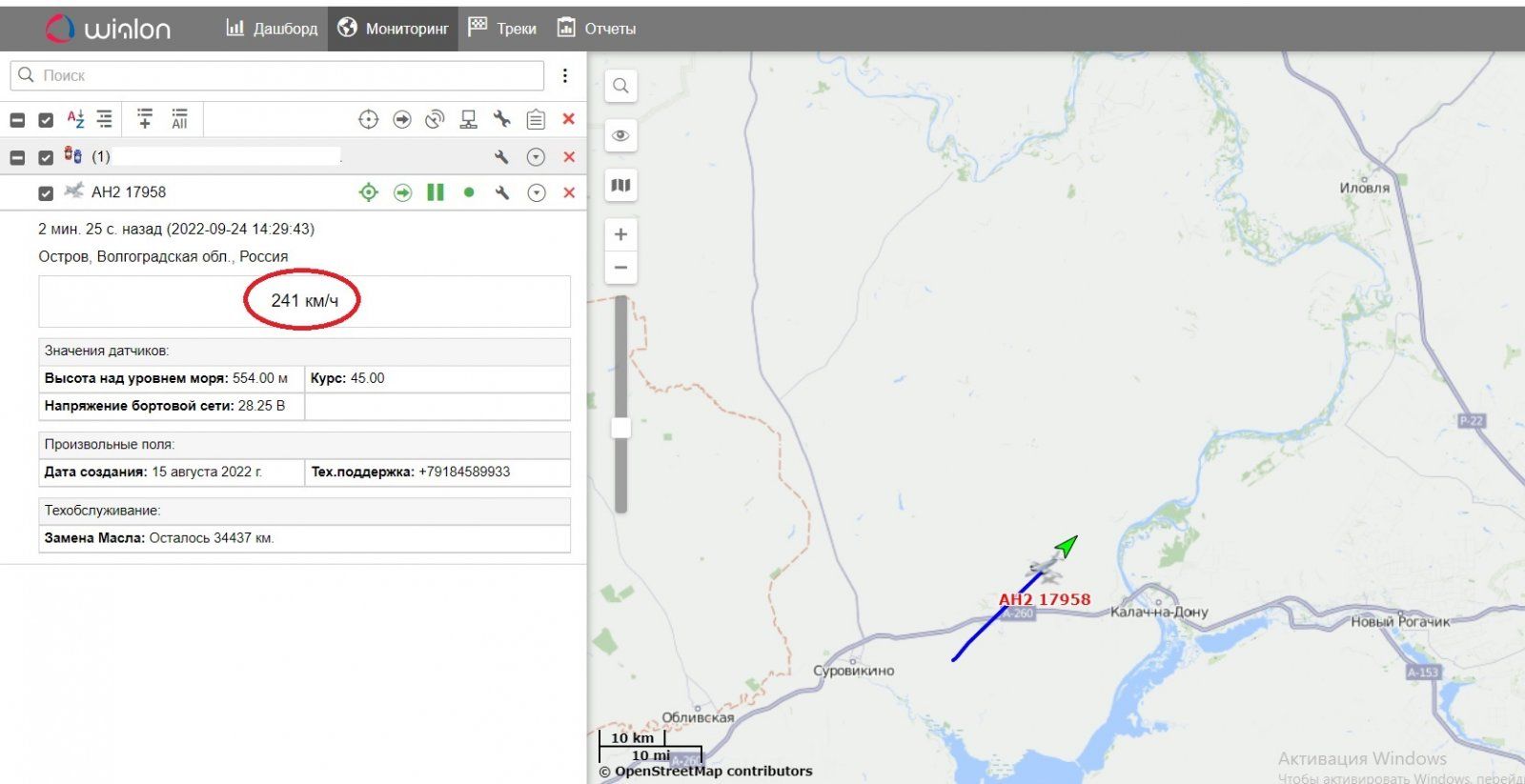Image resolution: width=1525 pixels, height=784 pixels.
Task: Uncheck the АН2 17958 unit checkbox
Action: click(x=46, y=193)
